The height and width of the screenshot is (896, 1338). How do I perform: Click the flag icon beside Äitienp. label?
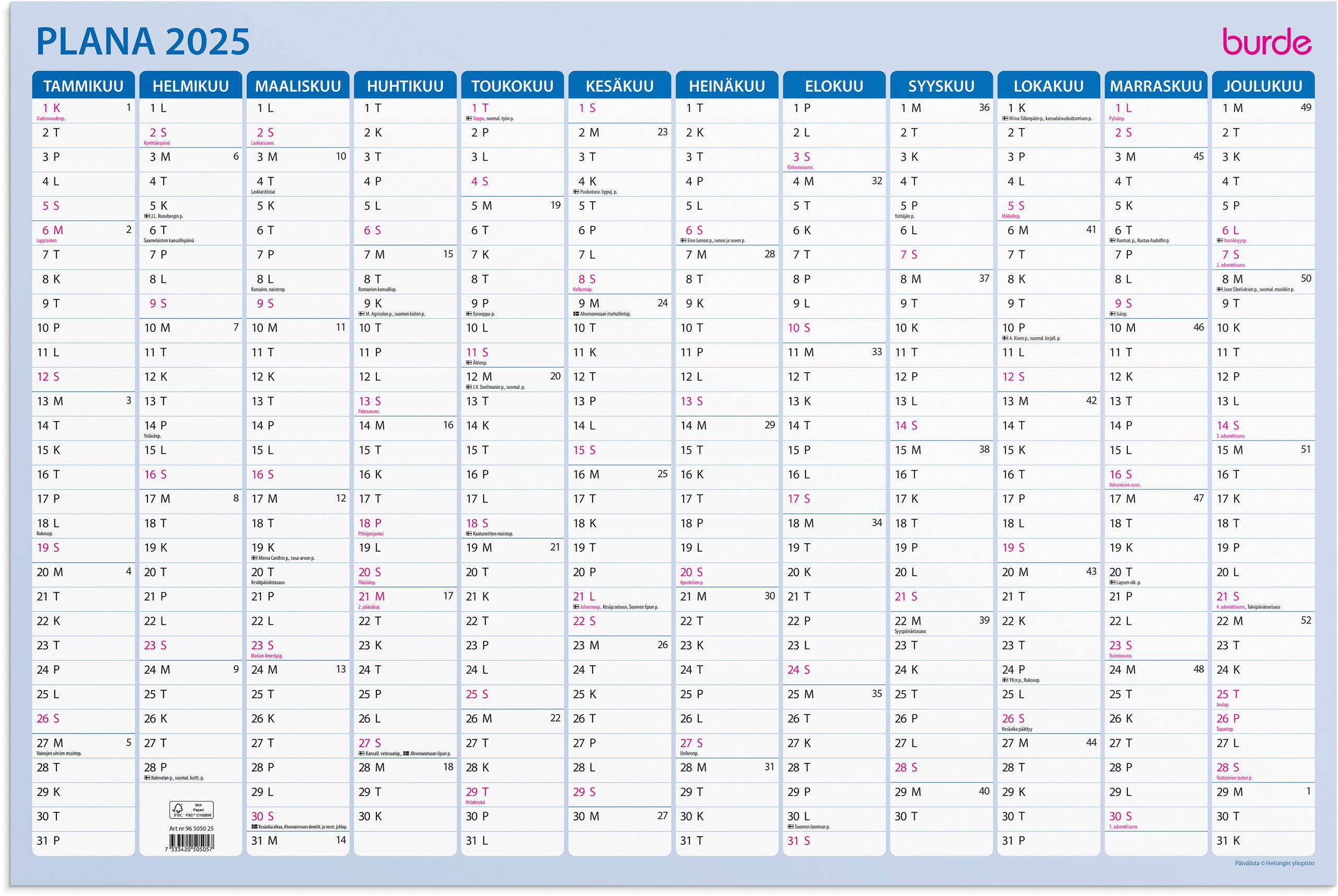coord(468,363)
